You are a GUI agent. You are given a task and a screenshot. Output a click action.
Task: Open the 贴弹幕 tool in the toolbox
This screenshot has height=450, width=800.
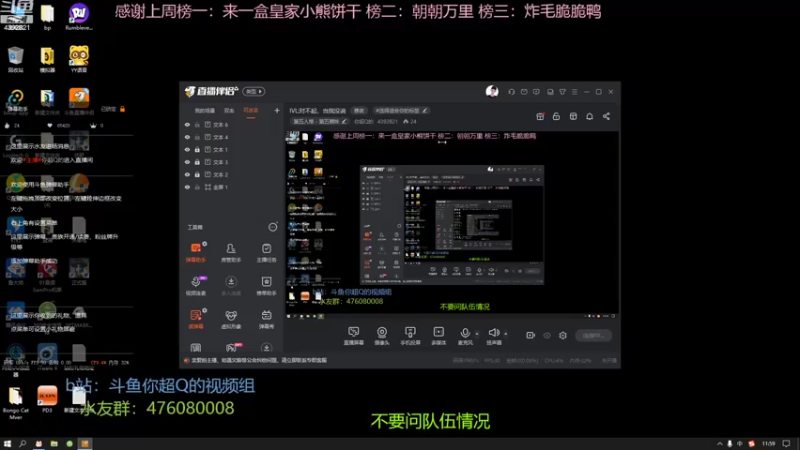click(195, 319)
